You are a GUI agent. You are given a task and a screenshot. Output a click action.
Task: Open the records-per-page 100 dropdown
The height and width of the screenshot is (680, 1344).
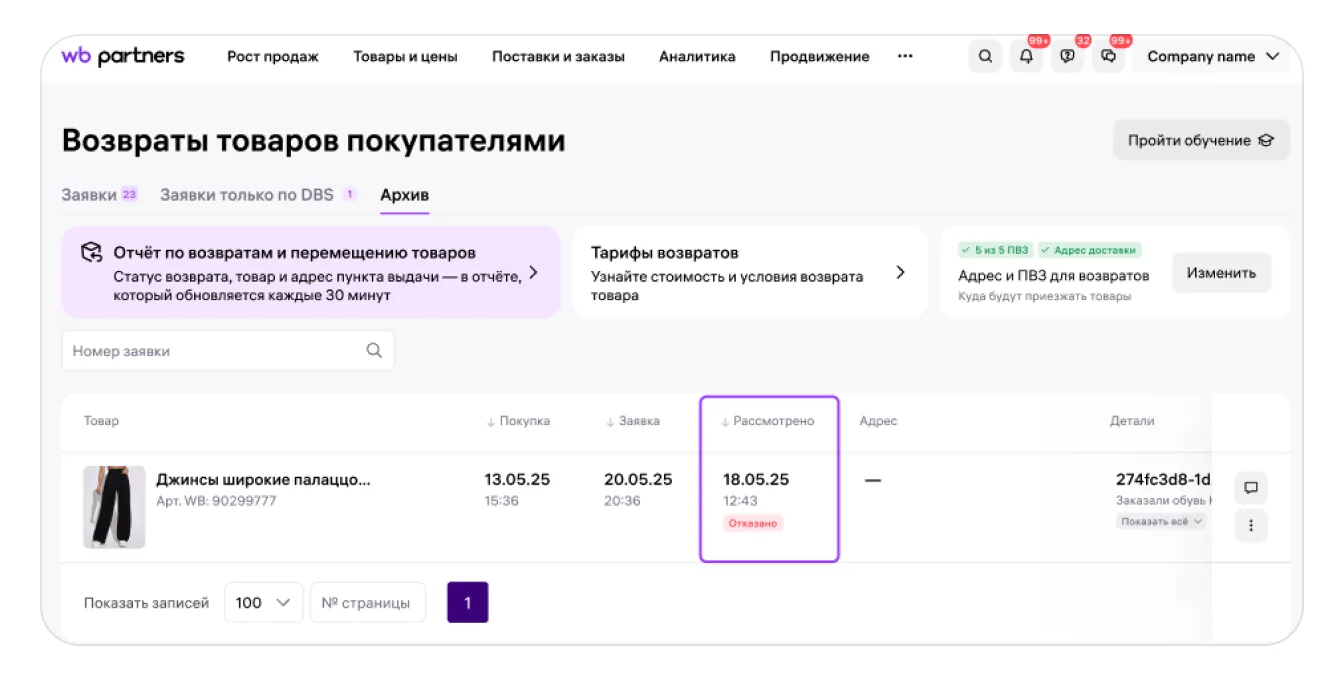click(263, 603)
